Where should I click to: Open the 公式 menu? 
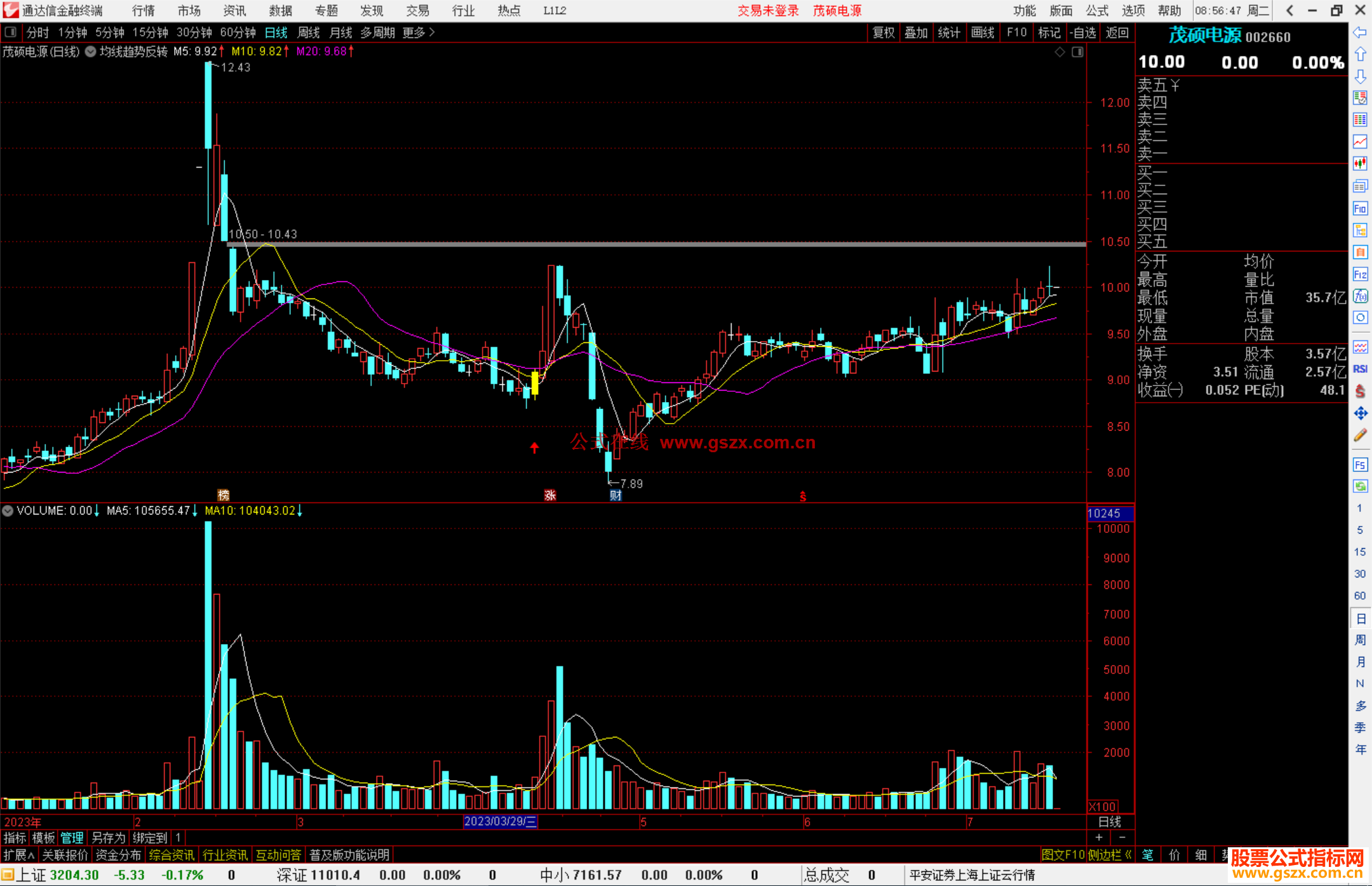point(1097,11)
